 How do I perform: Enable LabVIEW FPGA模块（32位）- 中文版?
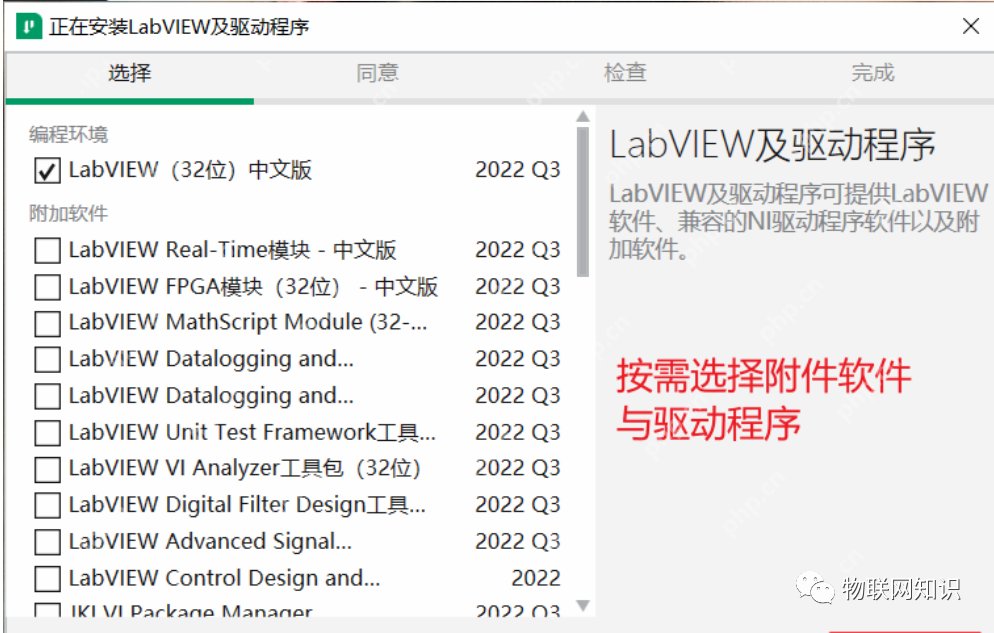tap(47, 286)
